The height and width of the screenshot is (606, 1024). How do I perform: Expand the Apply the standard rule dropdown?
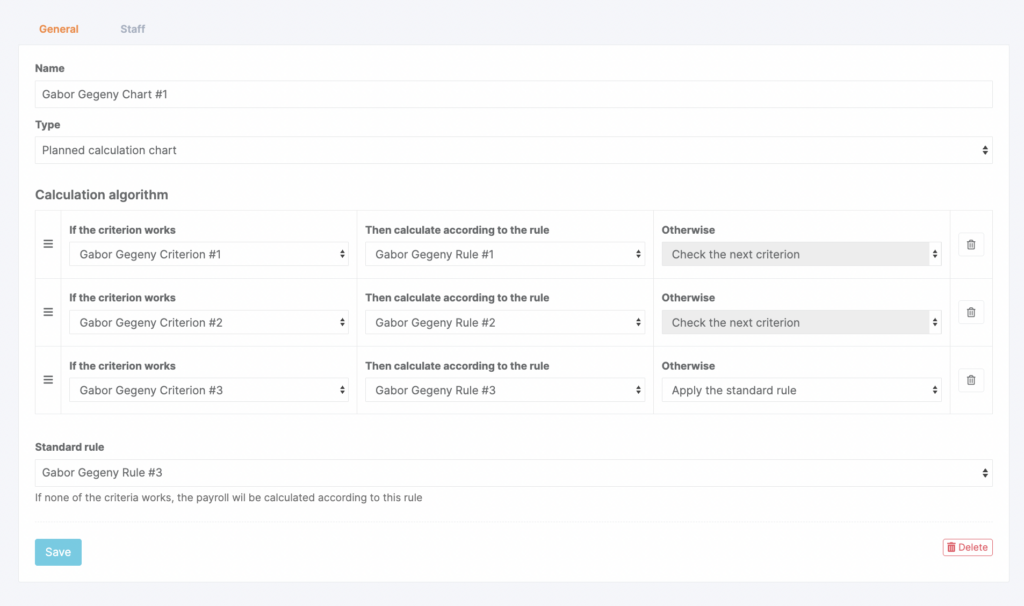(x=801, y=391)
